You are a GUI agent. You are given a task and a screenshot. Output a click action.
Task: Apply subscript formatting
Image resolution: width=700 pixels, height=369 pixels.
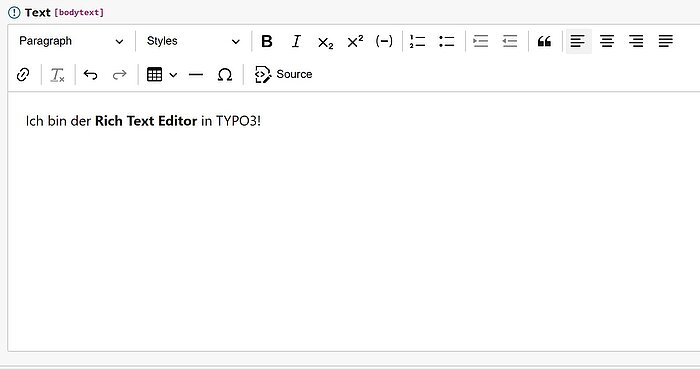(325, 41)
